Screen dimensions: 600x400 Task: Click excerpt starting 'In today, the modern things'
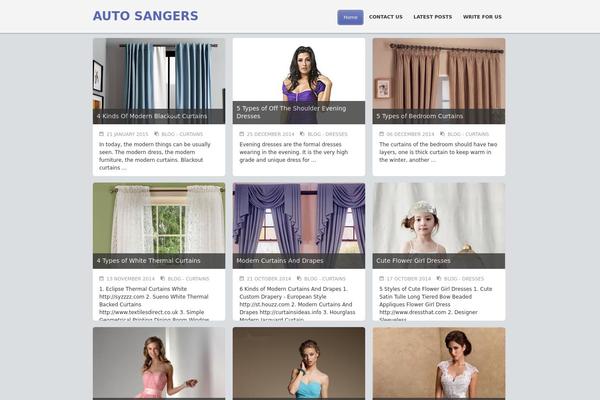click(x=155, y=156)
